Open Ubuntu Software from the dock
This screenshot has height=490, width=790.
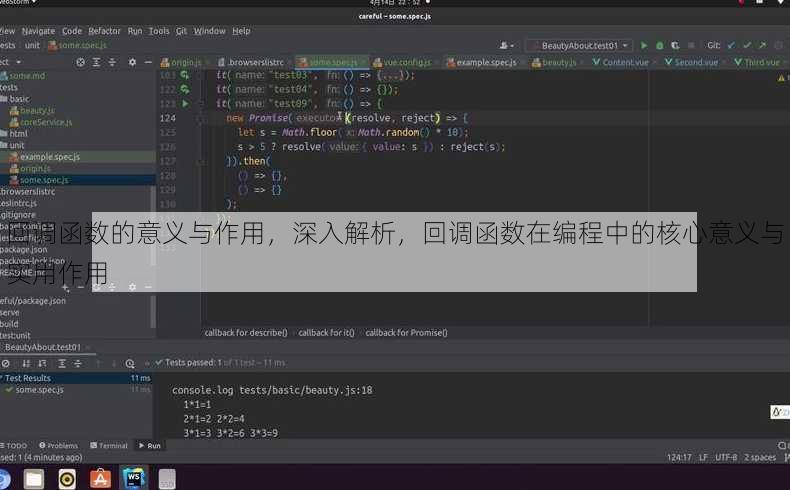pyautogui.click(x=100, y=479)
